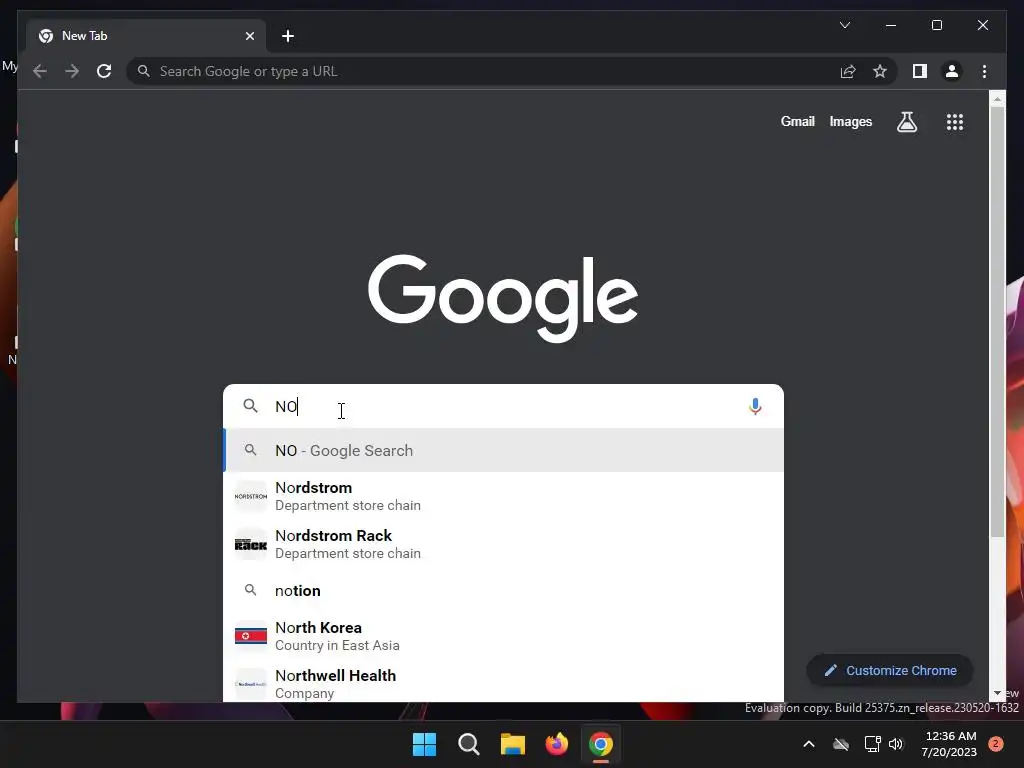Click the Customize Chrome button
This screenshot has height=768, width=1024.
889,671
